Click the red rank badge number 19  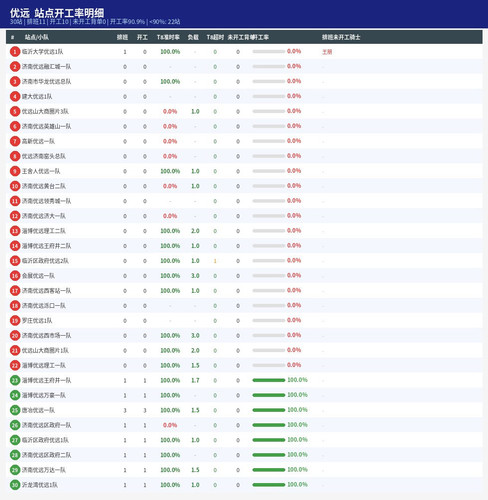(15, 321)
